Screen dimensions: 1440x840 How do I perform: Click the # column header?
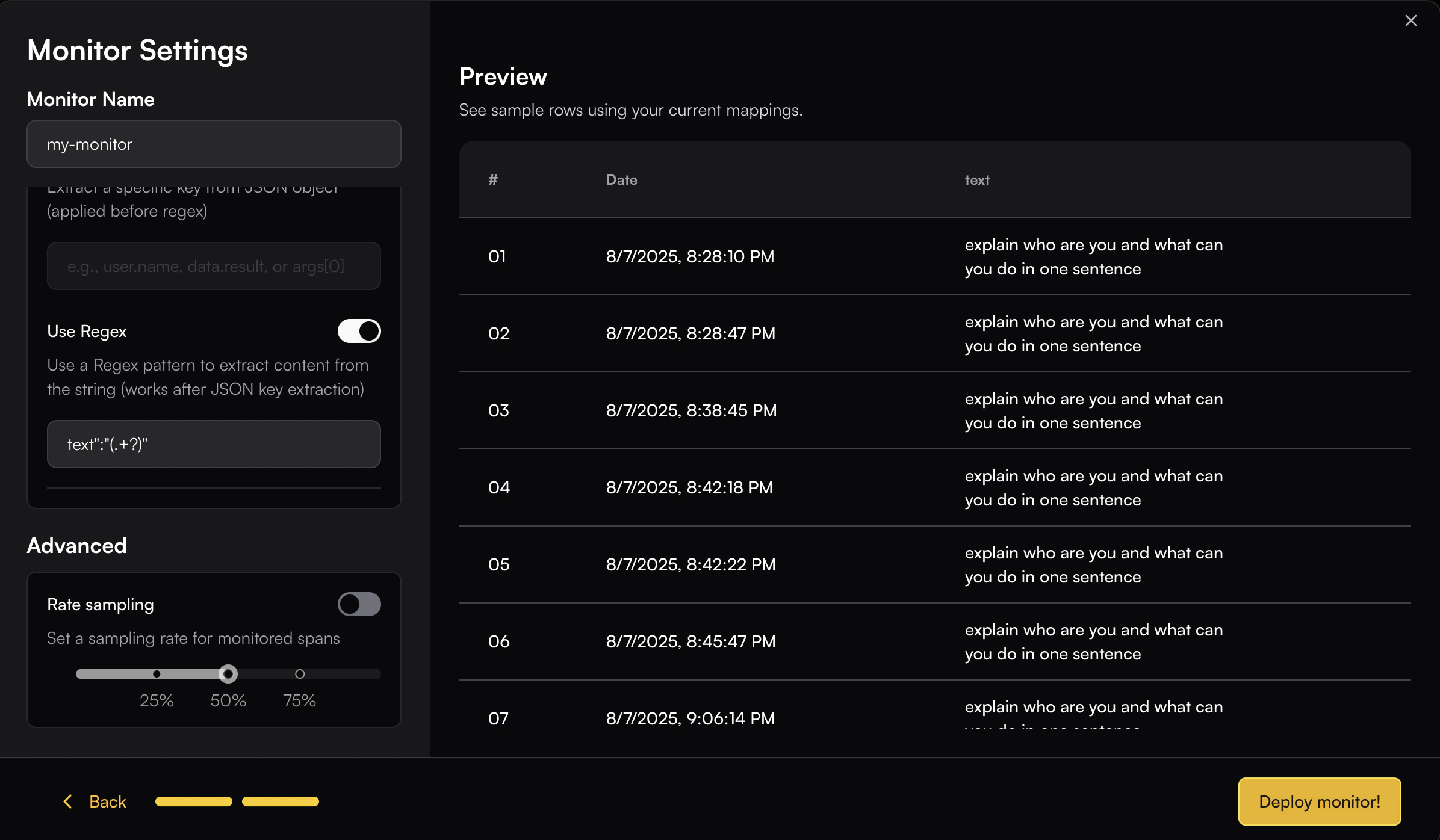[493, 180]
